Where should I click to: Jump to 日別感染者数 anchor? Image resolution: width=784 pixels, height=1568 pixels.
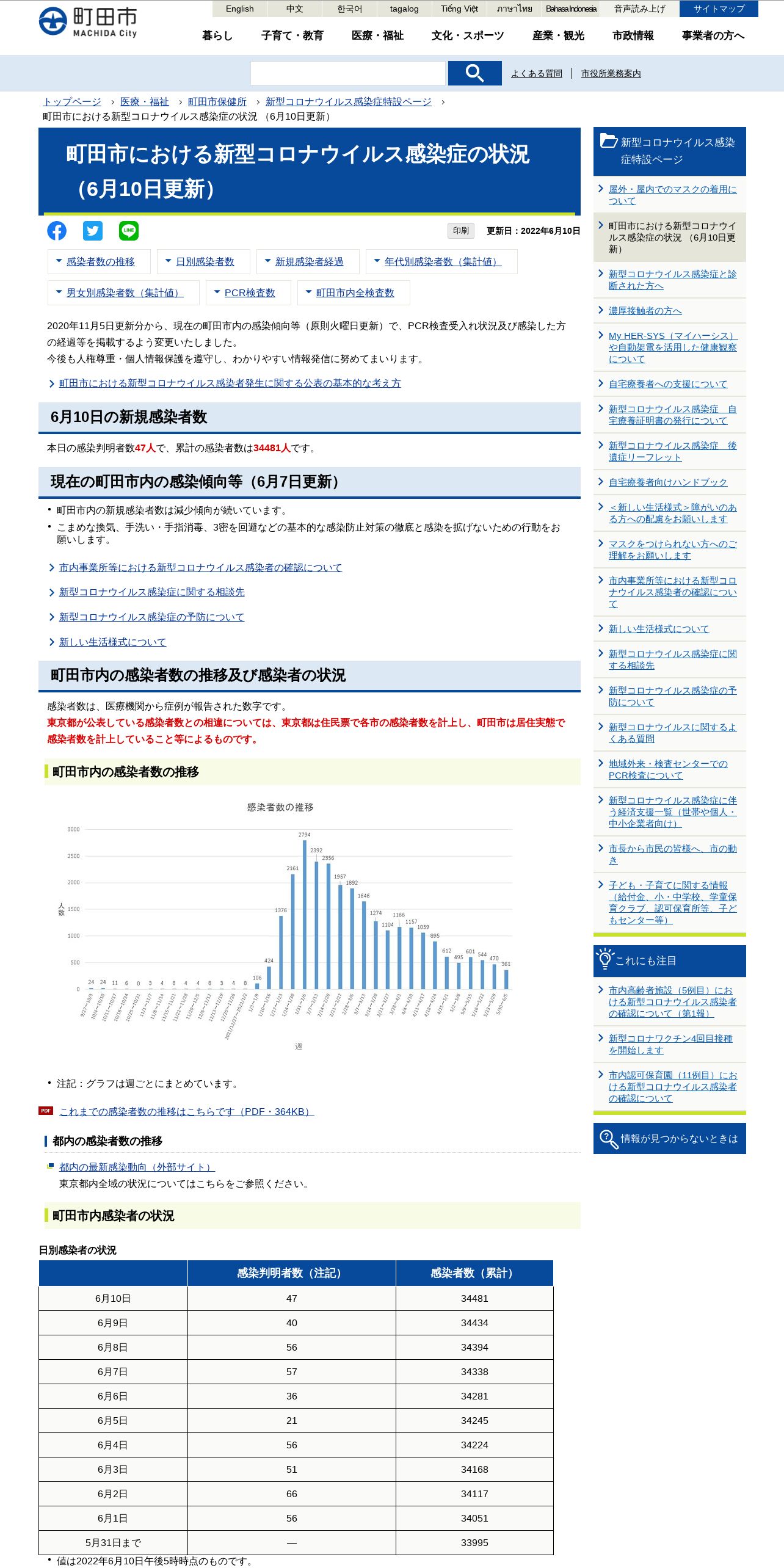click(x=205, y=261)
